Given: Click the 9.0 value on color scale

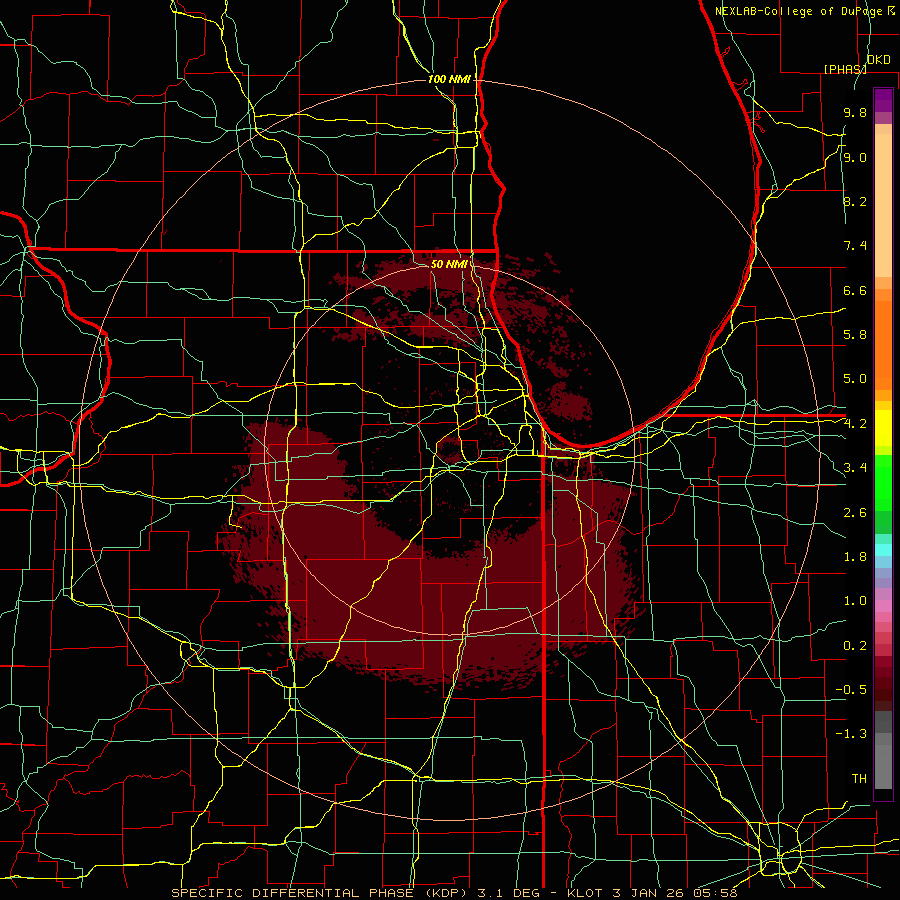Looking at the screenshot, I should [x=855, y=157].
